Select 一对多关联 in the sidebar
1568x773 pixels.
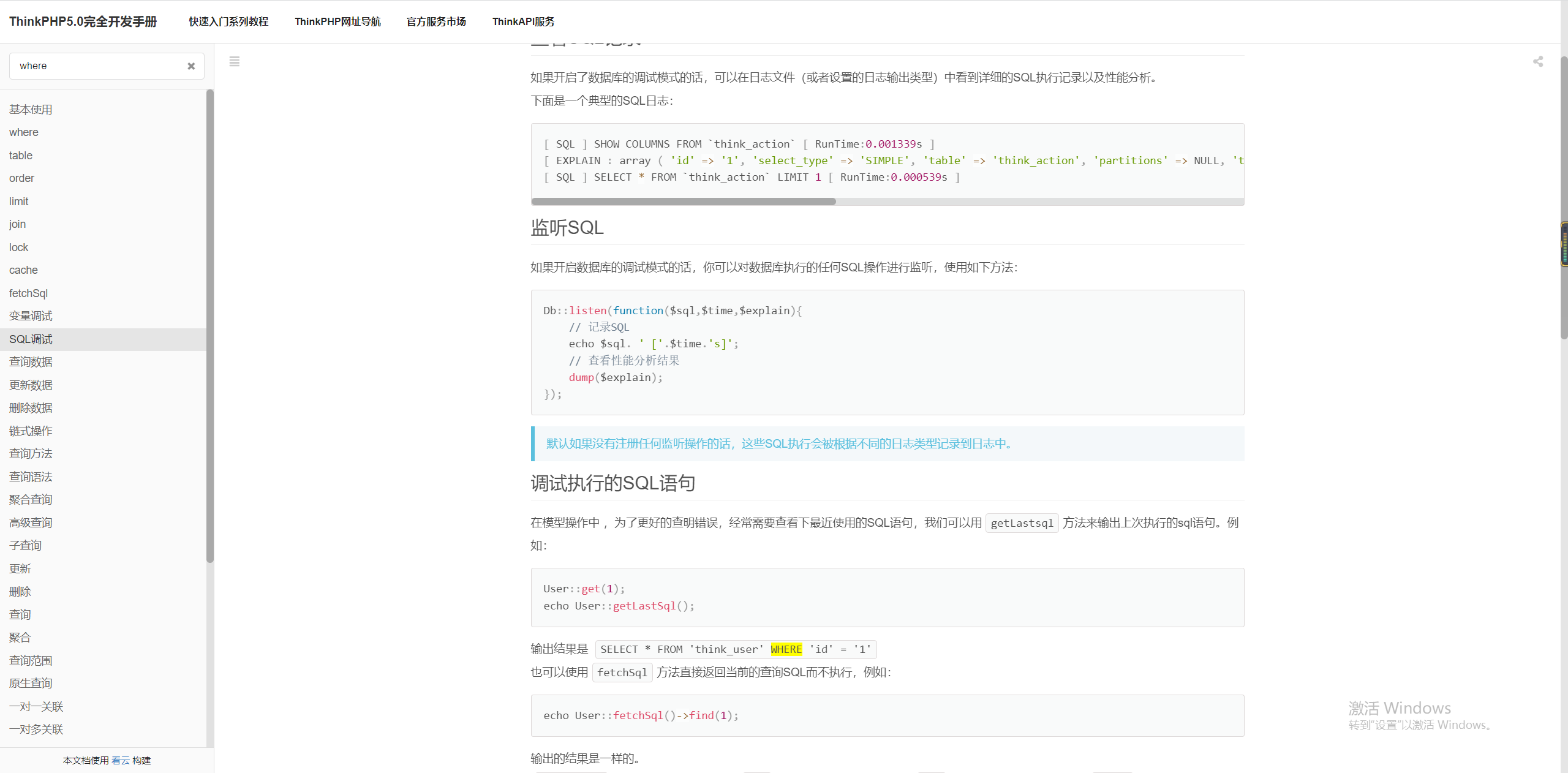click(36, 730)
